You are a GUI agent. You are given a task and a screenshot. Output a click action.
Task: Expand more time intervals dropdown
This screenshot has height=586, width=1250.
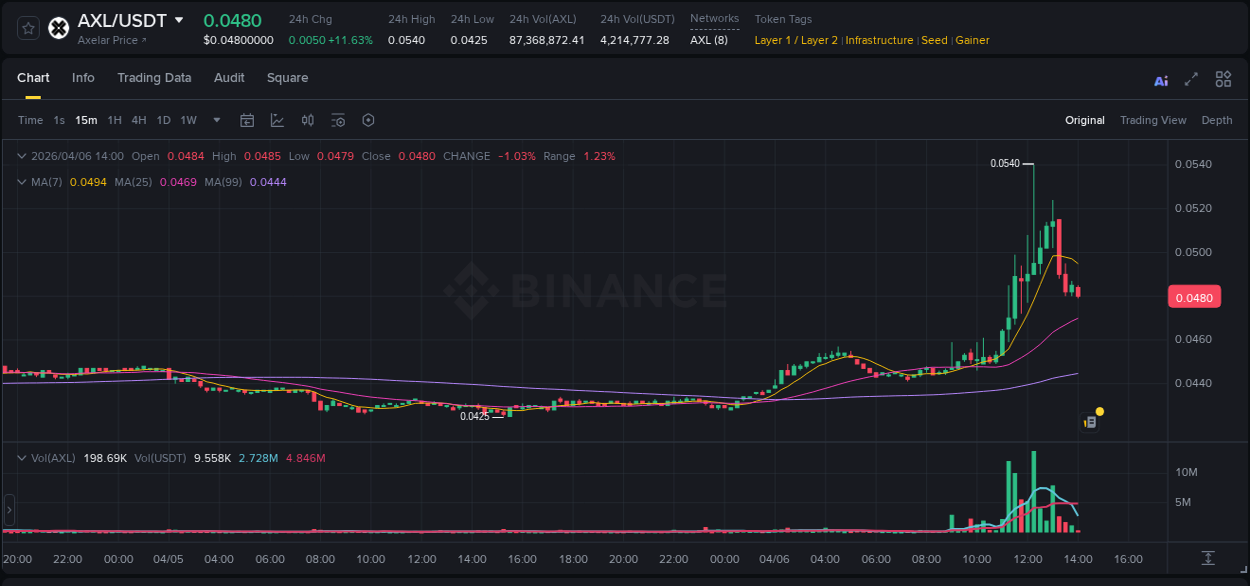coord(217,120)
